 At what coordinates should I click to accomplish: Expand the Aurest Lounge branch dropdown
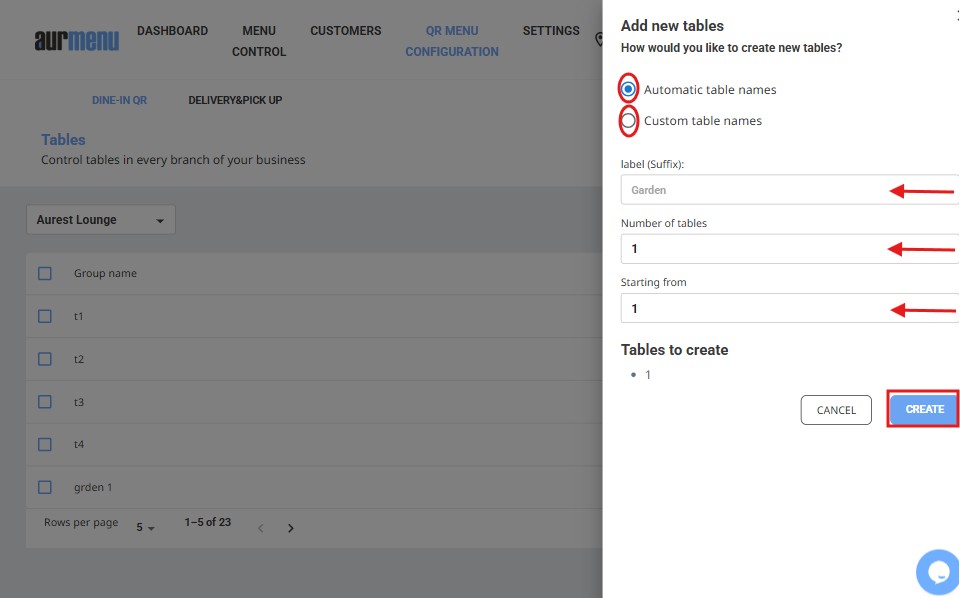[100, 220]
